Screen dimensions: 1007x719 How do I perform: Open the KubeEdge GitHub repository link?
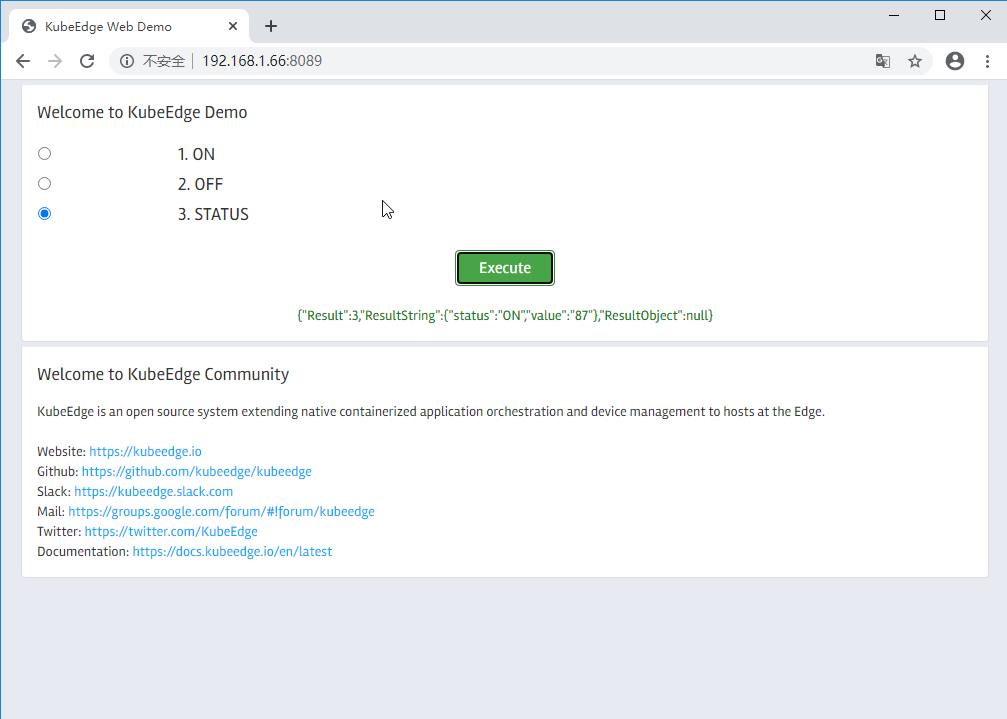pyautogui.click(x=197, y=472)
